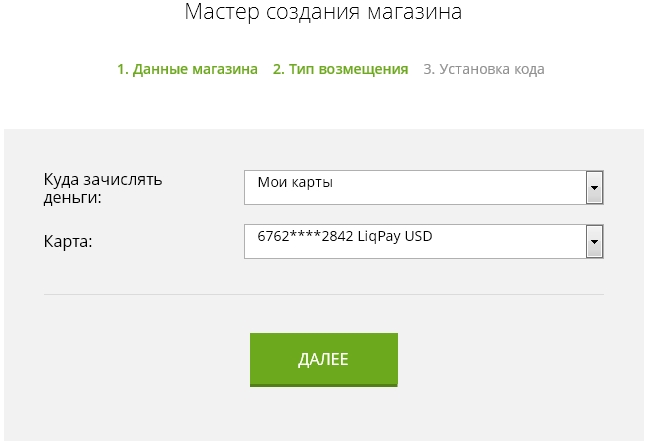Click the arrow beside the LiqPay USD card
The height and width of the screenshot is (441, 645).
coord(594,241)
